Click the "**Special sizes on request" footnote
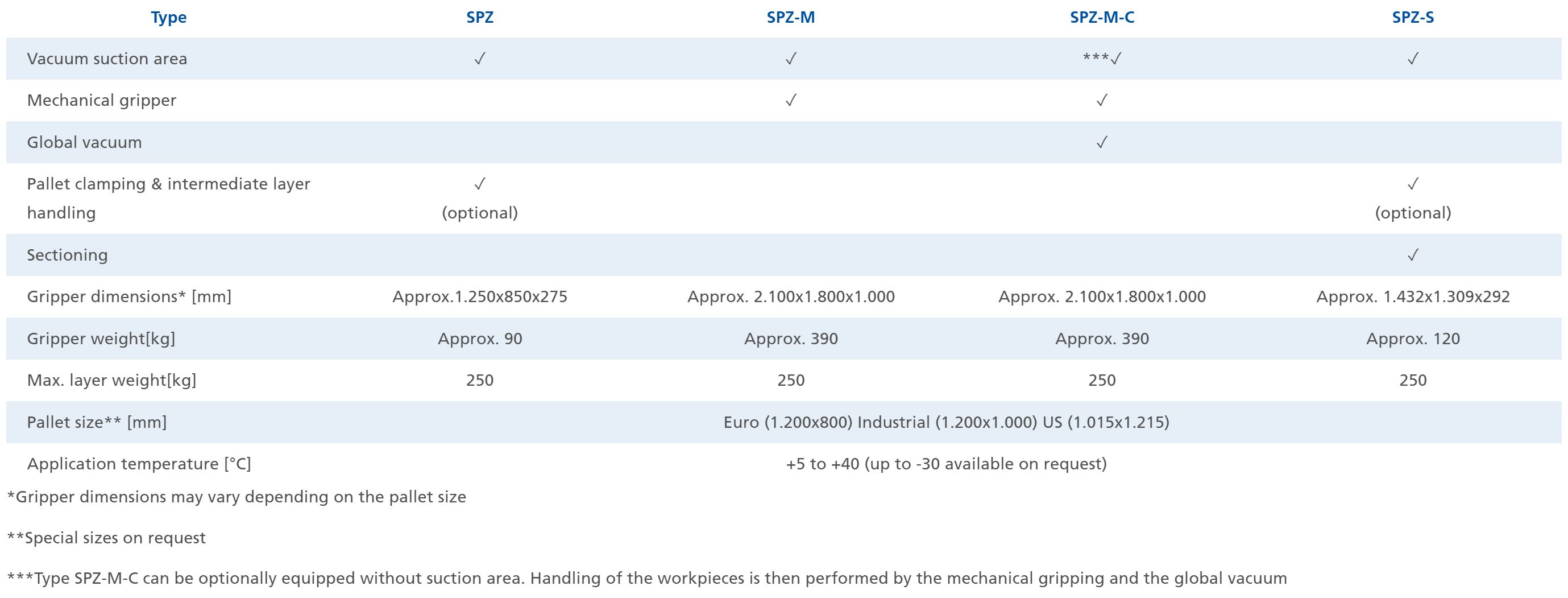 pos(106,538)
